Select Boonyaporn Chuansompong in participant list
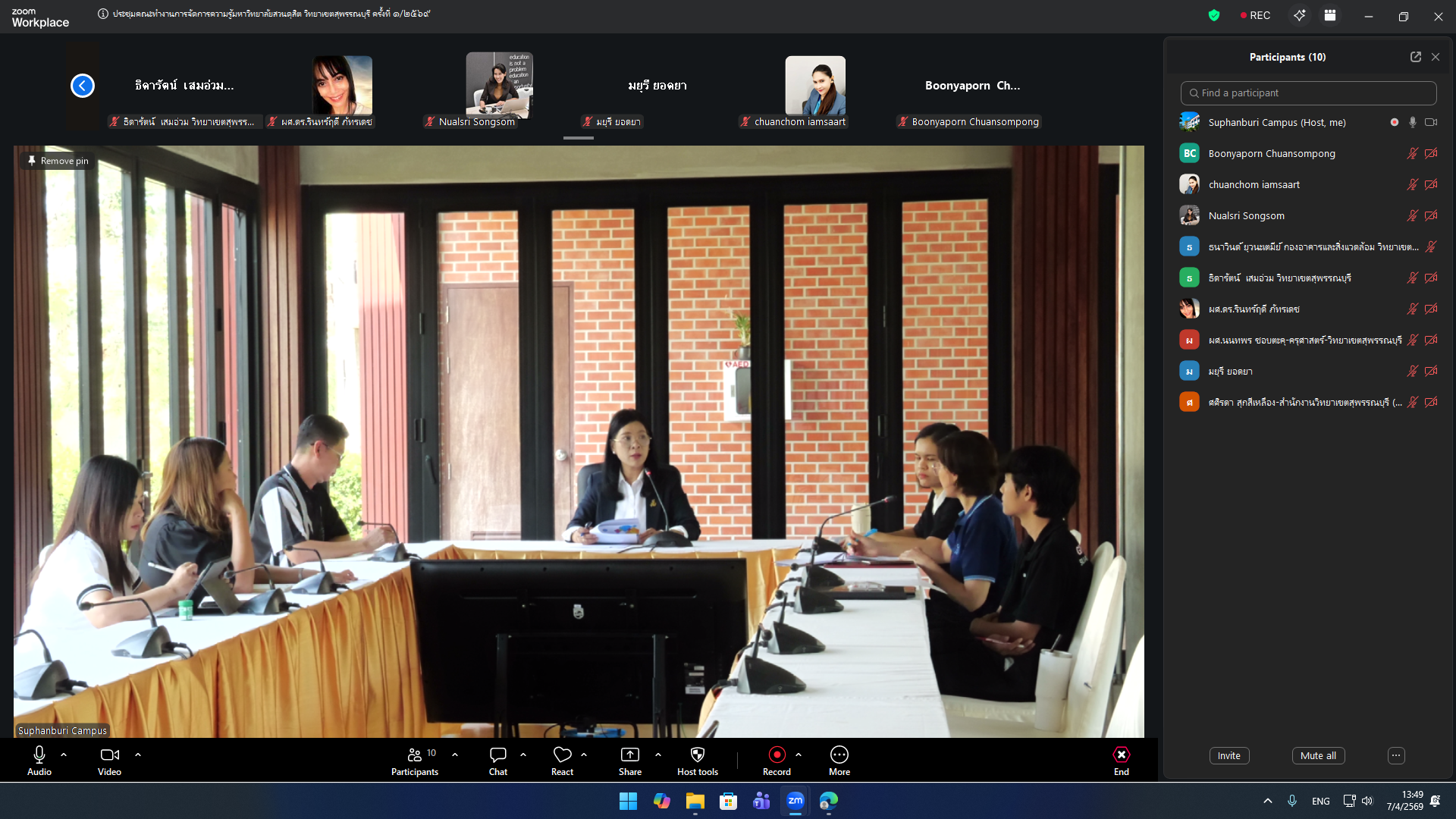Image resolution: width=1456 pixels, height=819 pixels. pyautogui.click(x=1271, y=154)
